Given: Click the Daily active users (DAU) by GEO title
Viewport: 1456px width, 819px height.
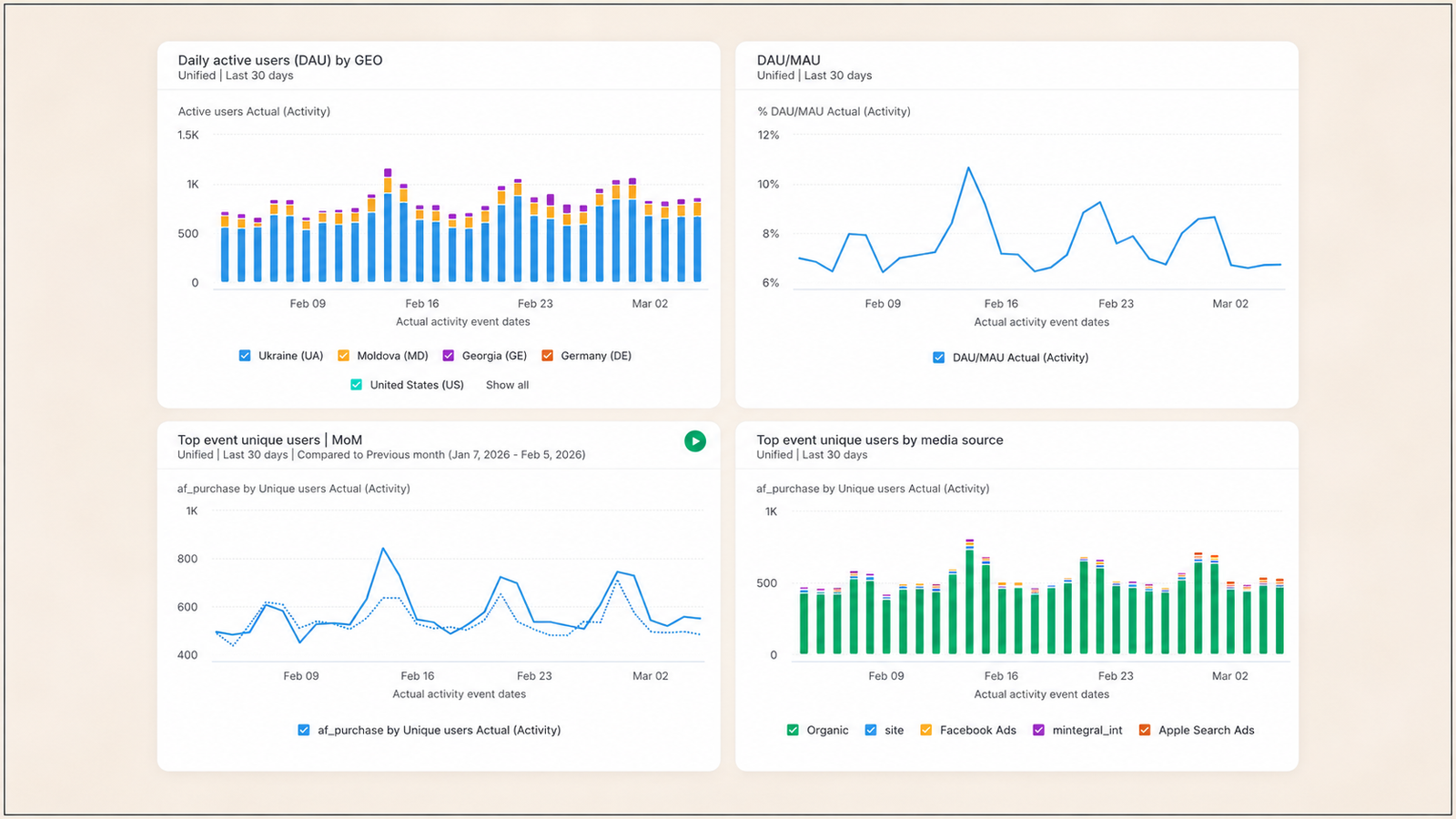Looking at the screenshot, I should 280,60.
